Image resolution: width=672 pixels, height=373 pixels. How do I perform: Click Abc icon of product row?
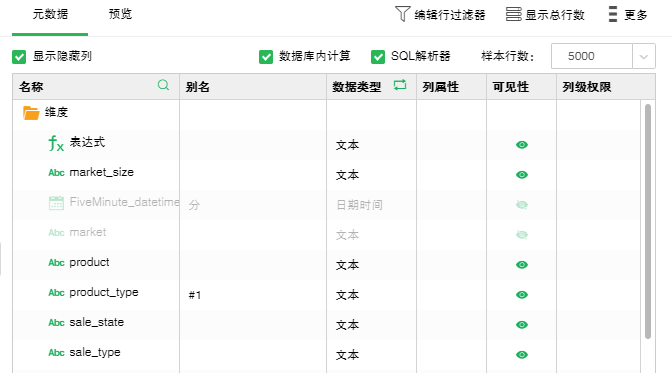point(56,263)
